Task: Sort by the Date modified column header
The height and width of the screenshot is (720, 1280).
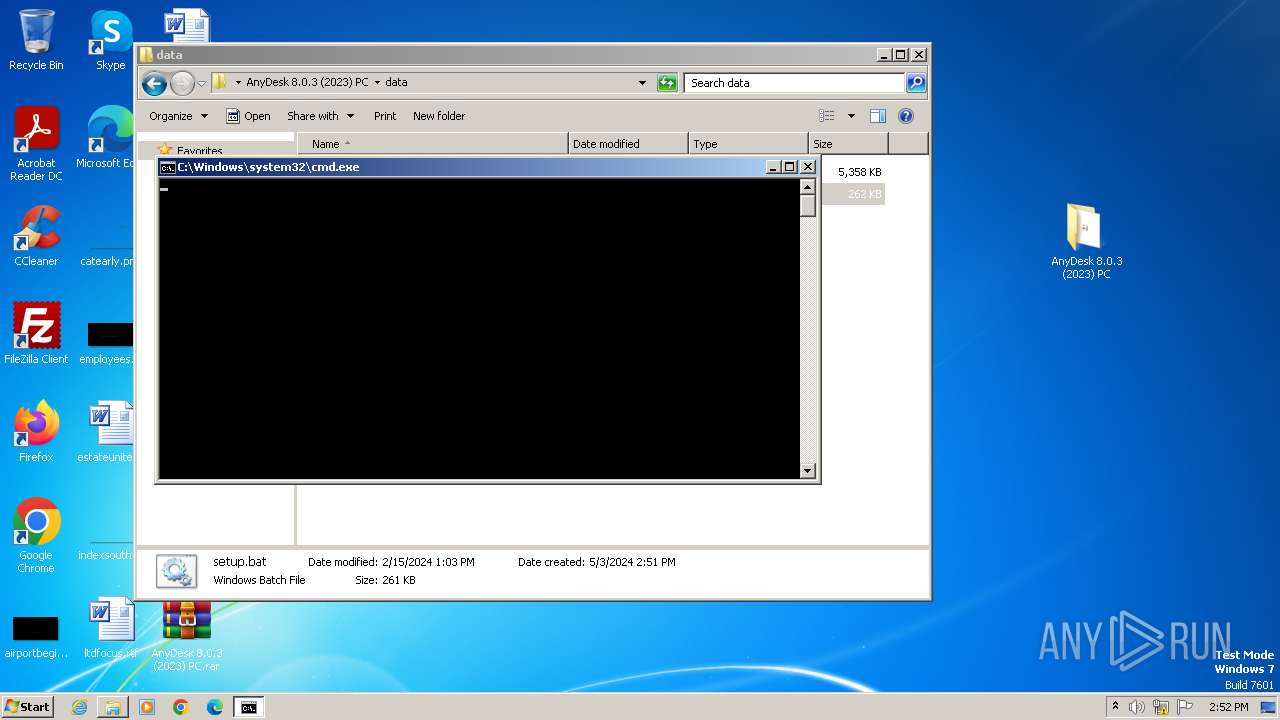Action: pos(628,144)
